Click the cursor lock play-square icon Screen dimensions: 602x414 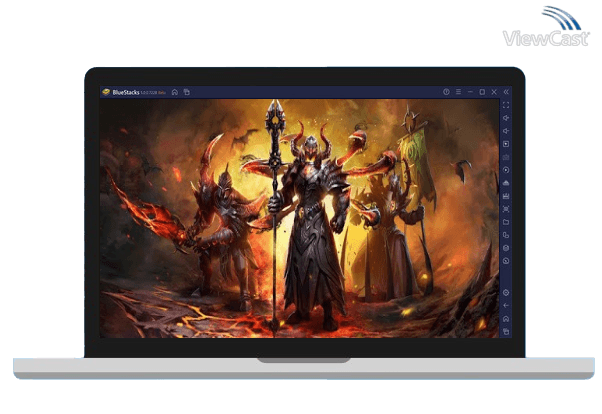[506, 144]
